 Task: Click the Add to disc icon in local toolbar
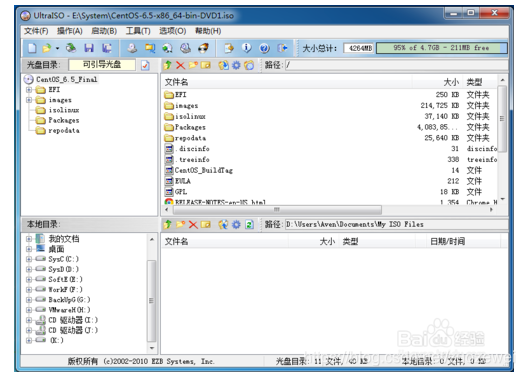point(223,224)
